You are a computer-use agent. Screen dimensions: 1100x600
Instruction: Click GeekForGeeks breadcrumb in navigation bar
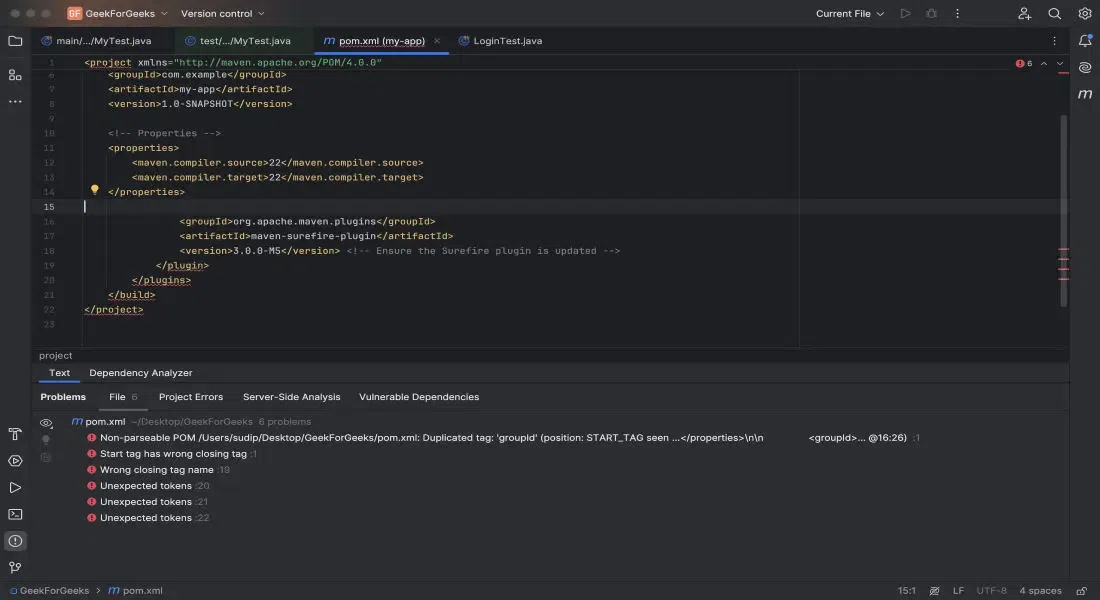click(x=49, y=591)
